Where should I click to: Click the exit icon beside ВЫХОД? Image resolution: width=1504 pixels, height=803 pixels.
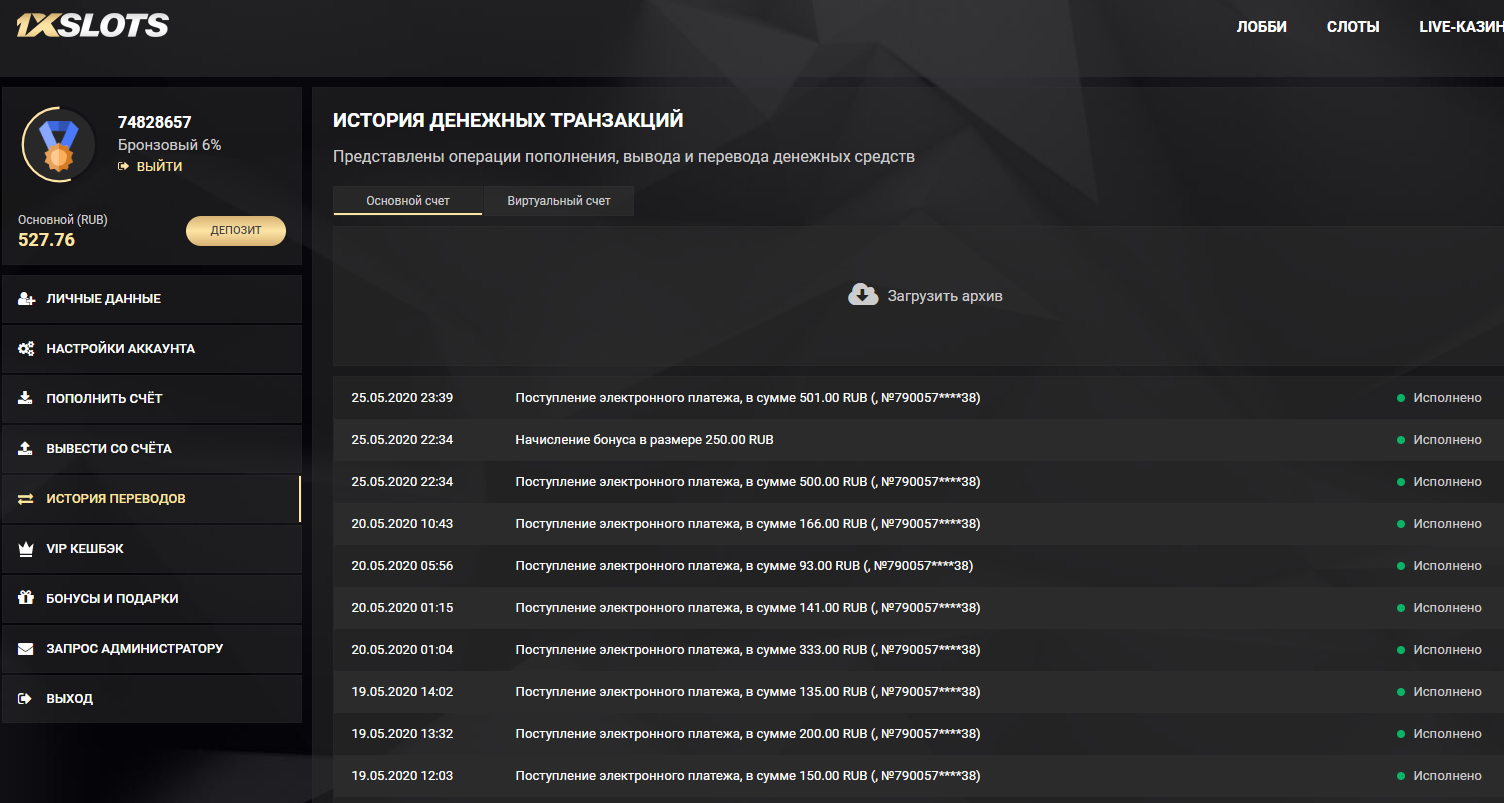coord(26,698)
